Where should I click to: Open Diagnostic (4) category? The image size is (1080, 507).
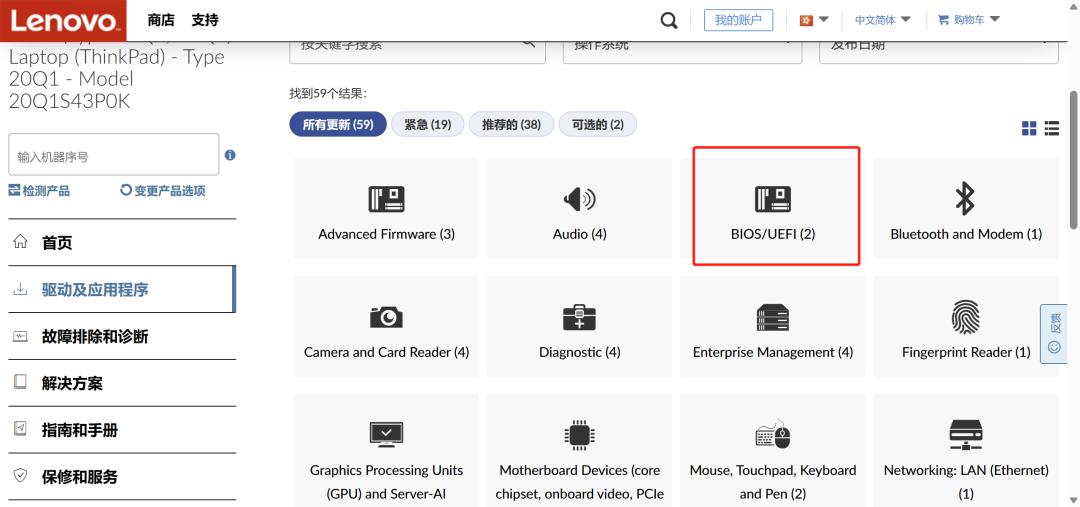point(579,327)
